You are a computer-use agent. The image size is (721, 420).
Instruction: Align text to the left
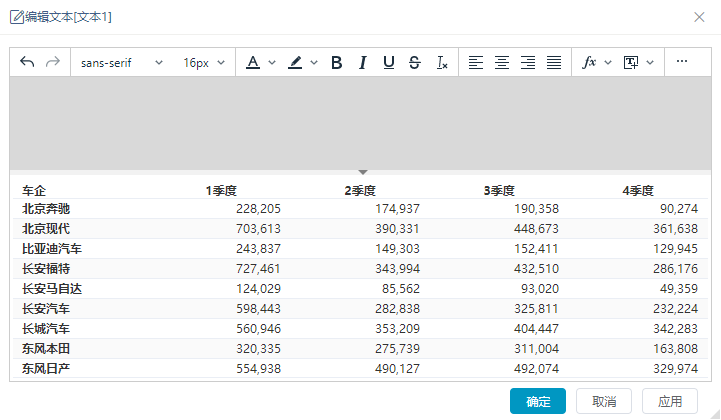(x=475, y=62)
